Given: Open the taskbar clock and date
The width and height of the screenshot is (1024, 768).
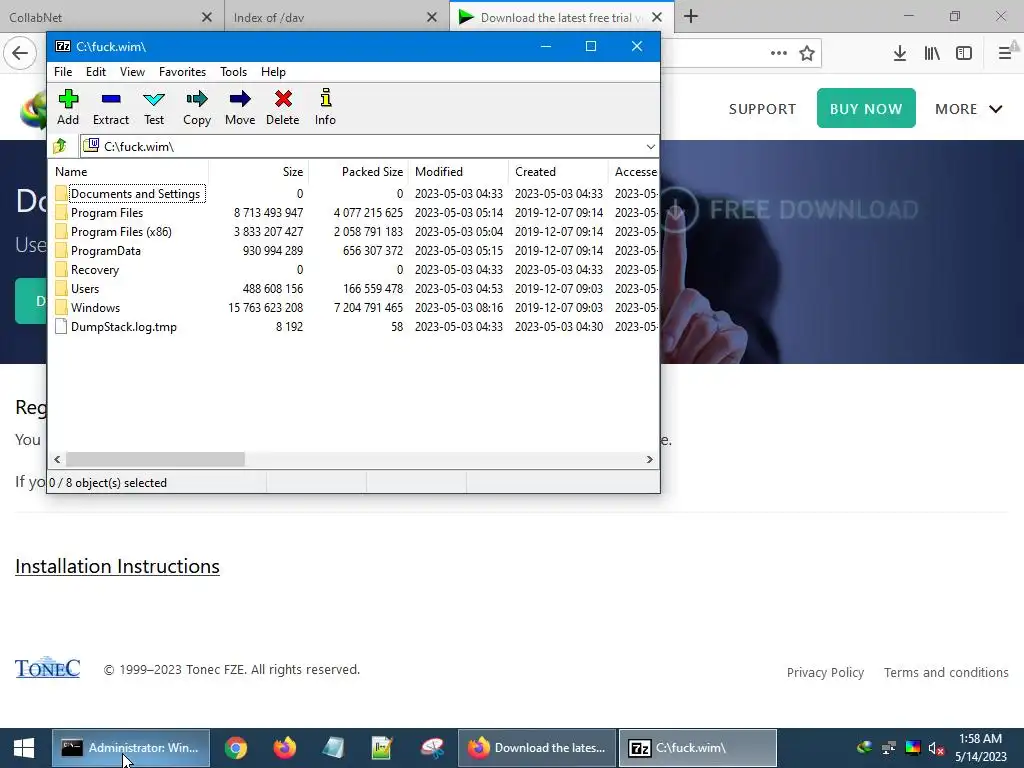Looking at the screenshot, I should pyautogui.click(x=980, y=748).
